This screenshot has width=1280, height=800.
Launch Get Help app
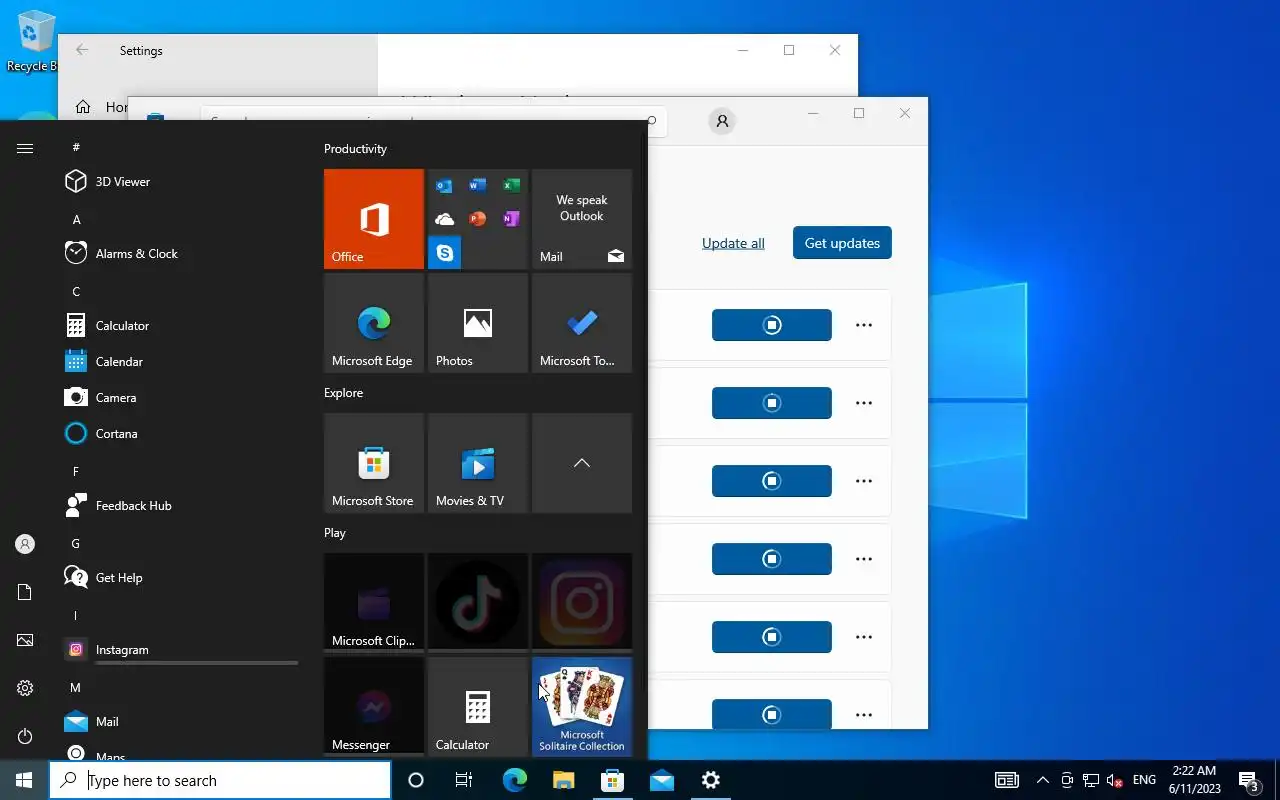pyautogui.click(x=180, y=578)
